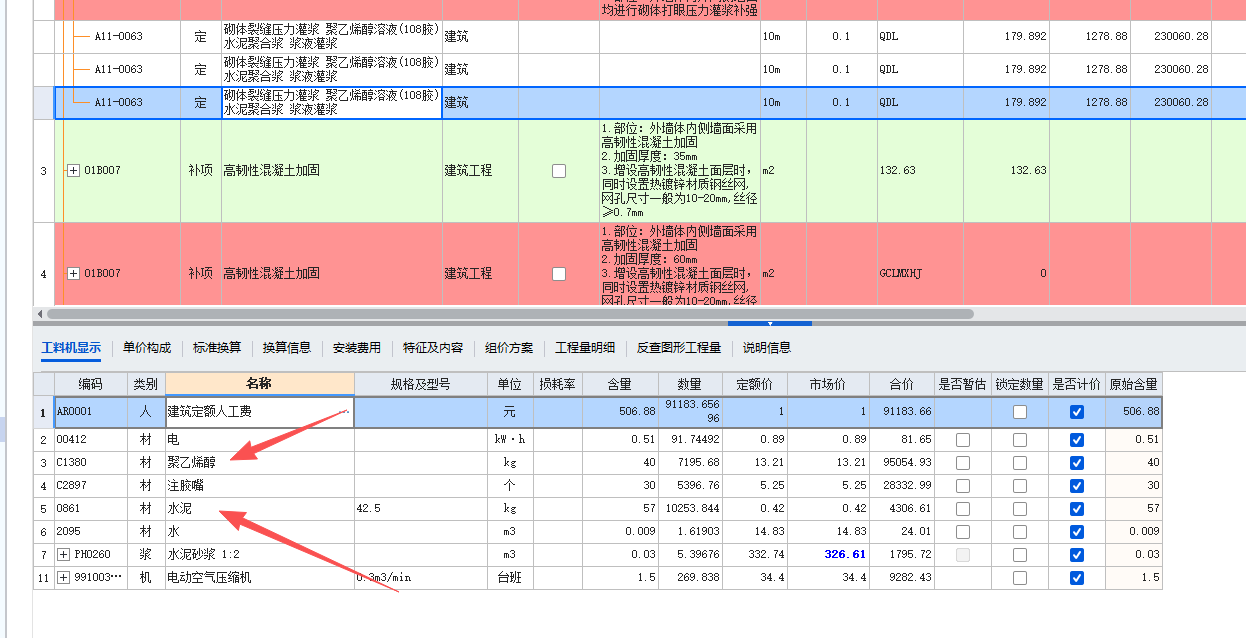Expand the PH0260 水泥砂浆 row
The width and height of the screenshot is (1246, 638).
pos(64,554)
